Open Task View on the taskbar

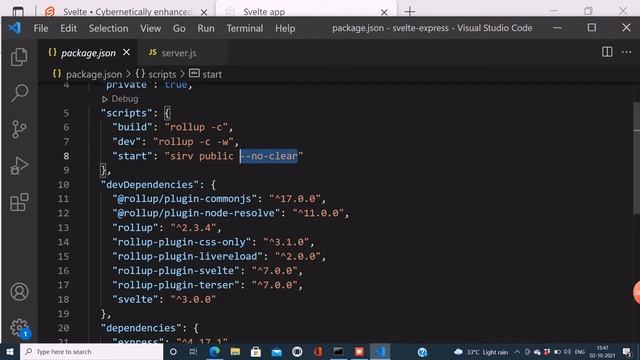pos(193,351)
